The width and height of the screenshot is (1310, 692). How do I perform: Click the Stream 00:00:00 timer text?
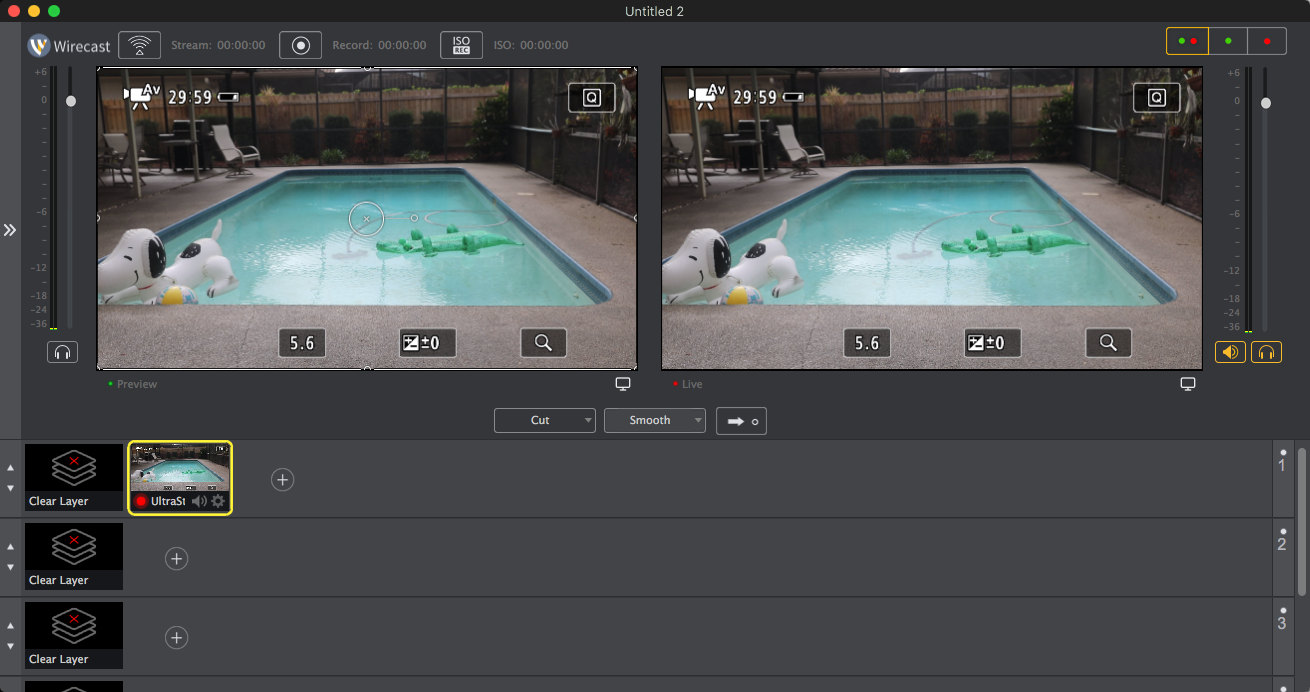[x=218, y=45]
